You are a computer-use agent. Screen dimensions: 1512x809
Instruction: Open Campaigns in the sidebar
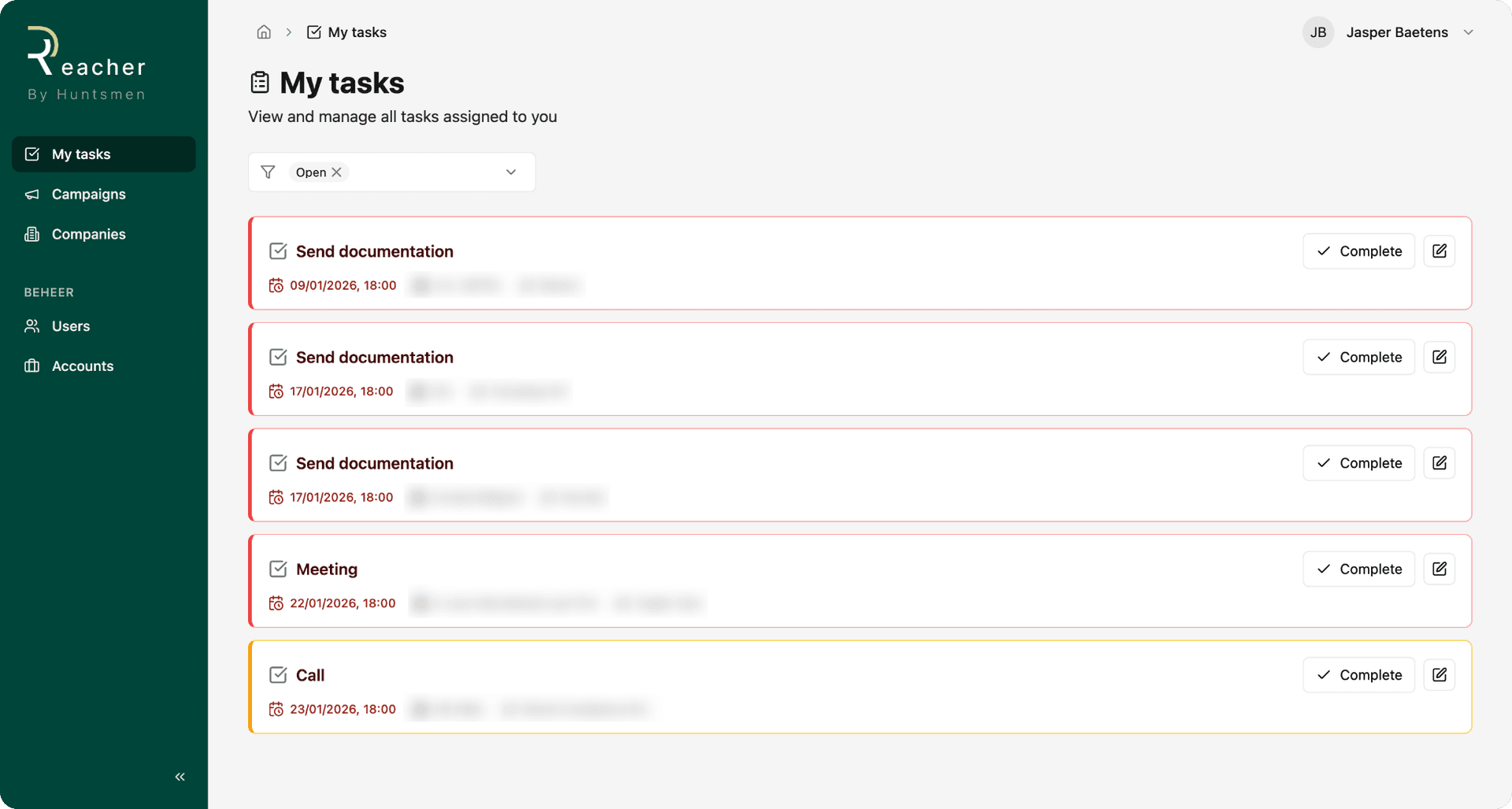[88, 194]
